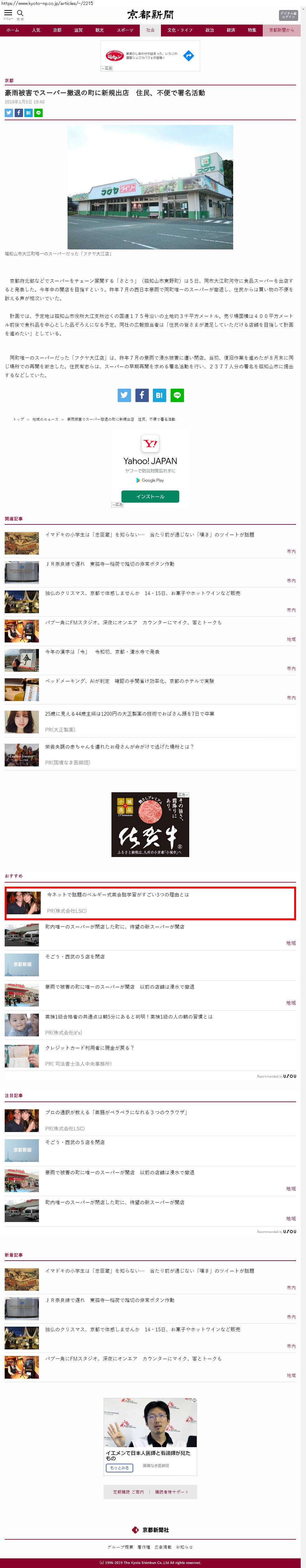Click the large Twitter share button below article
Viewport: 306px width, 1568px height.
124,395
